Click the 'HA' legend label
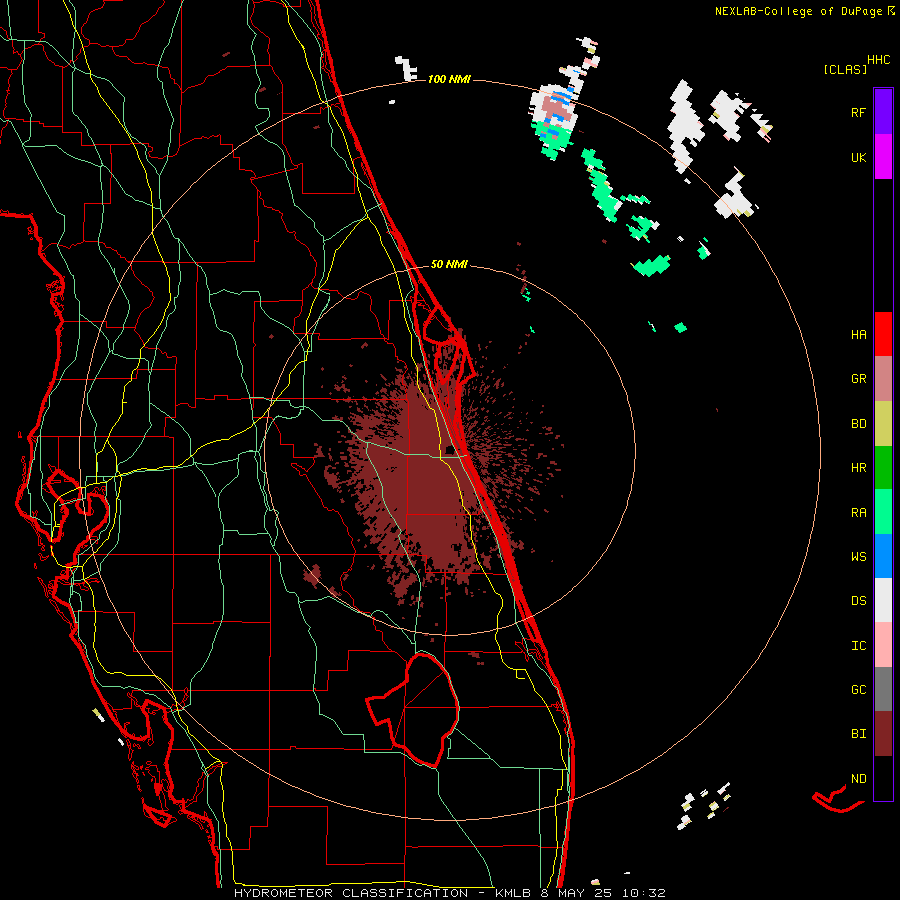This screenshot has height=900, width=900. click(x=858, y=335)
